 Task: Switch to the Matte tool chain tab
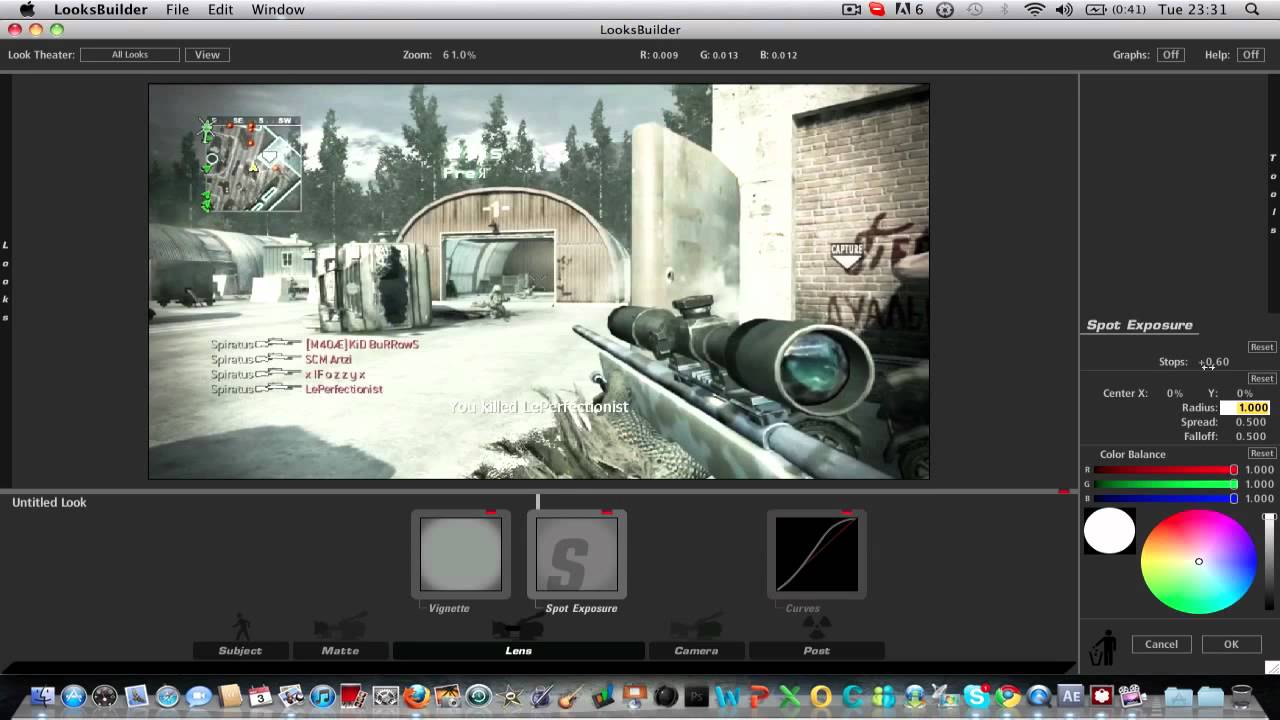(x=340, y=650)
